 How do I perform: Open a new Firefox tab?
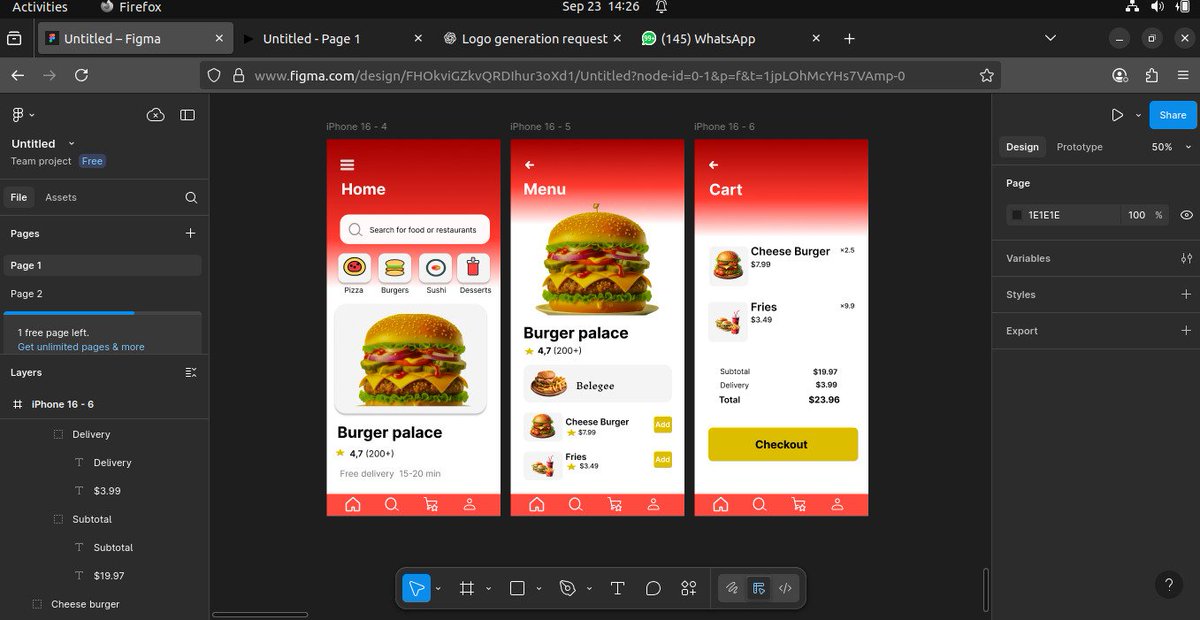(x=849, y=39)
